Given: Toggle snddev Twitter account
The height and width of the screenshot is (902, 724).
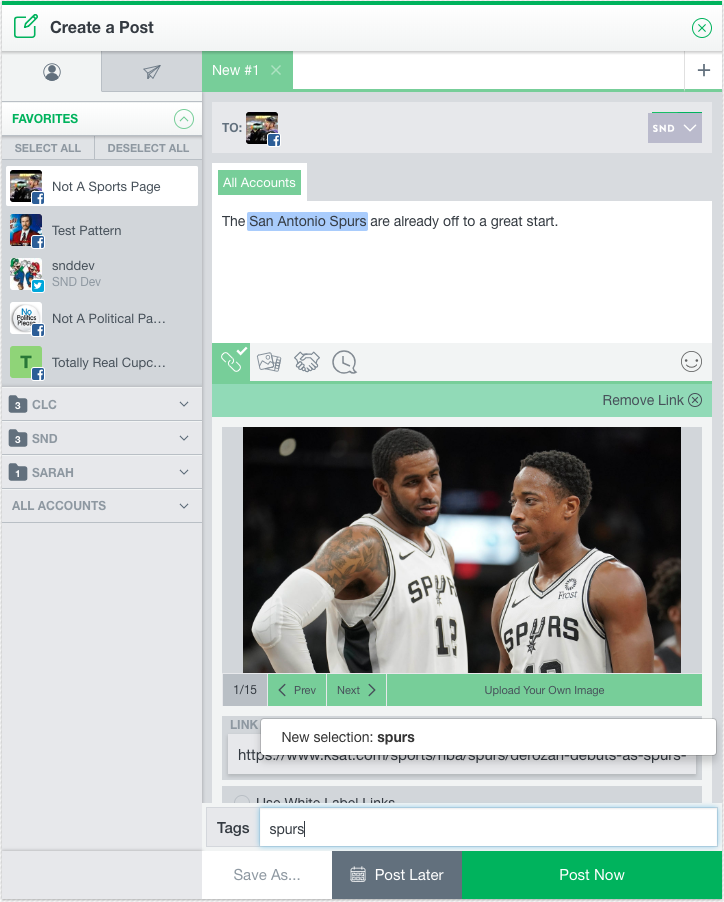Looking at the screenshot, I should point(102,274).
